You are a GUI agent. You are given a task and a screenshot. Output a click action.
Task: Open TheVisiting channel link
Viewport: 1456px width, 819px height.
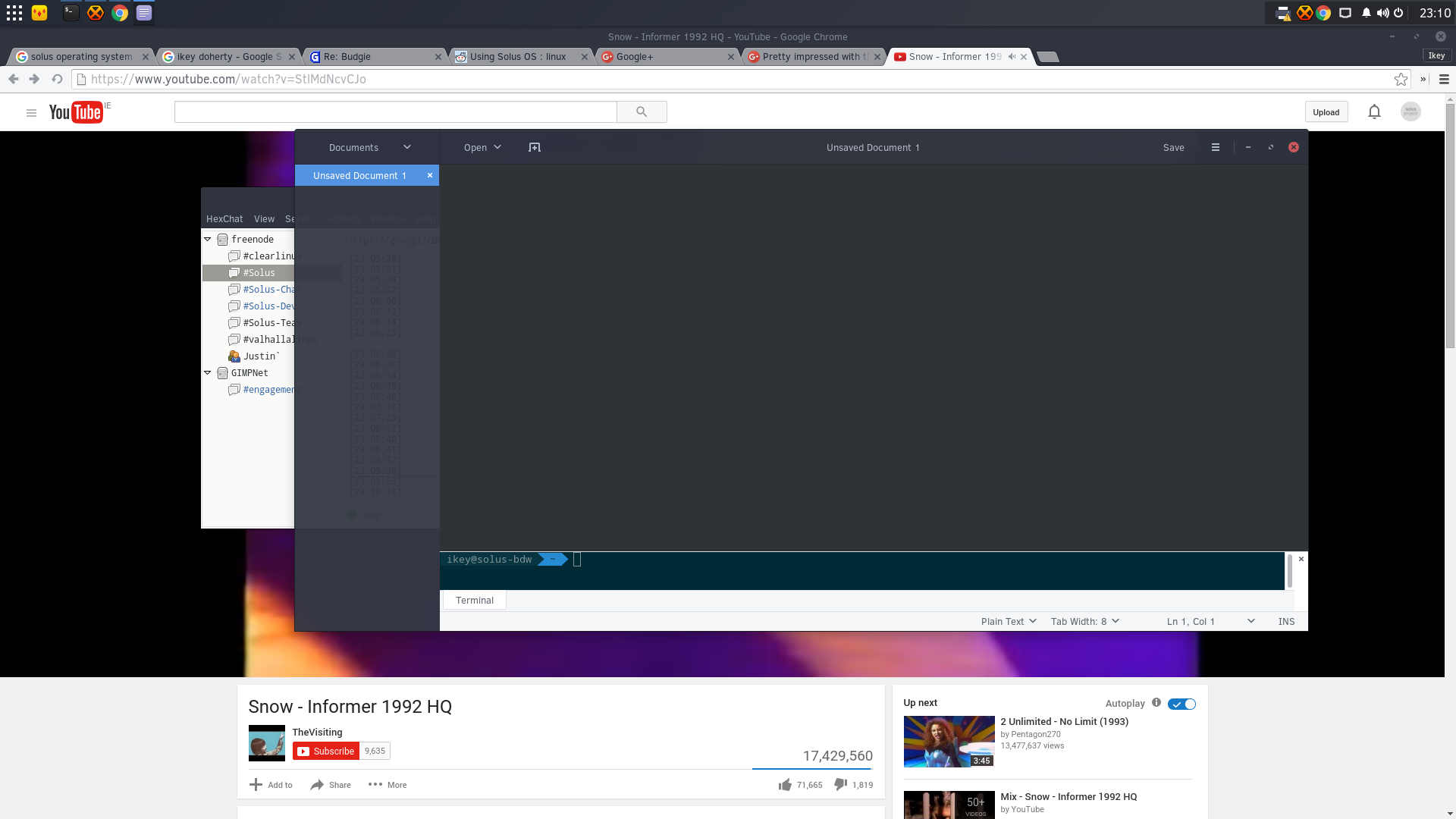[x=317, y=733]
